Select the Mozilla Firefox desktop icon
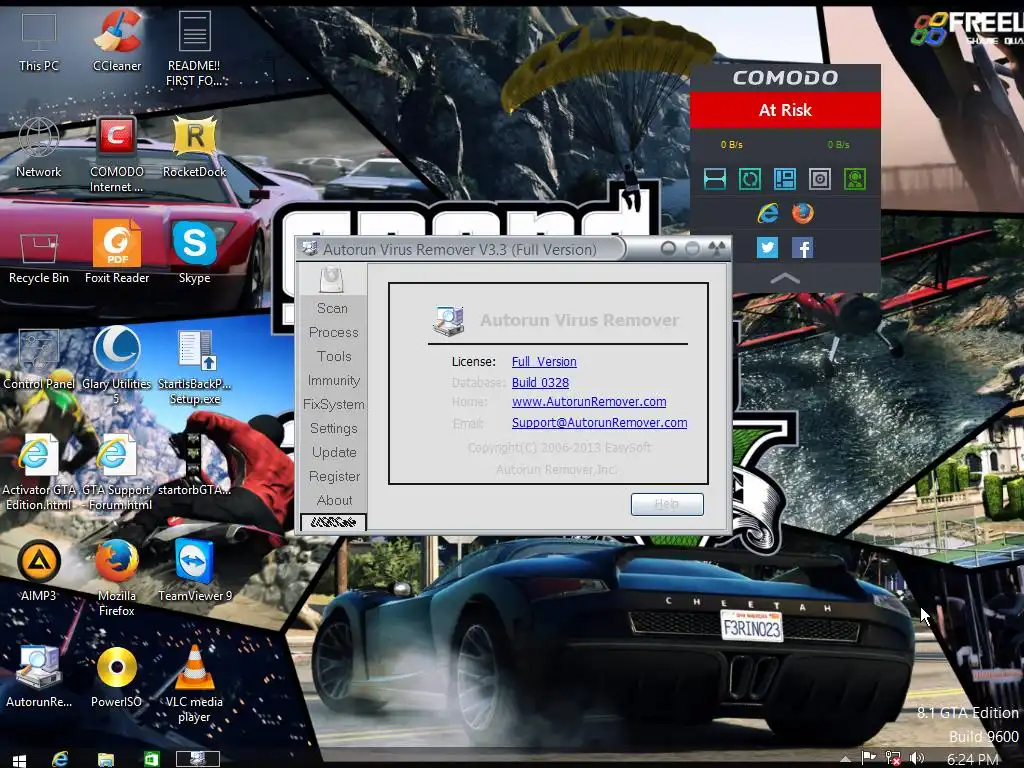The image size is (1024, 768). click(x=117, y=578)
